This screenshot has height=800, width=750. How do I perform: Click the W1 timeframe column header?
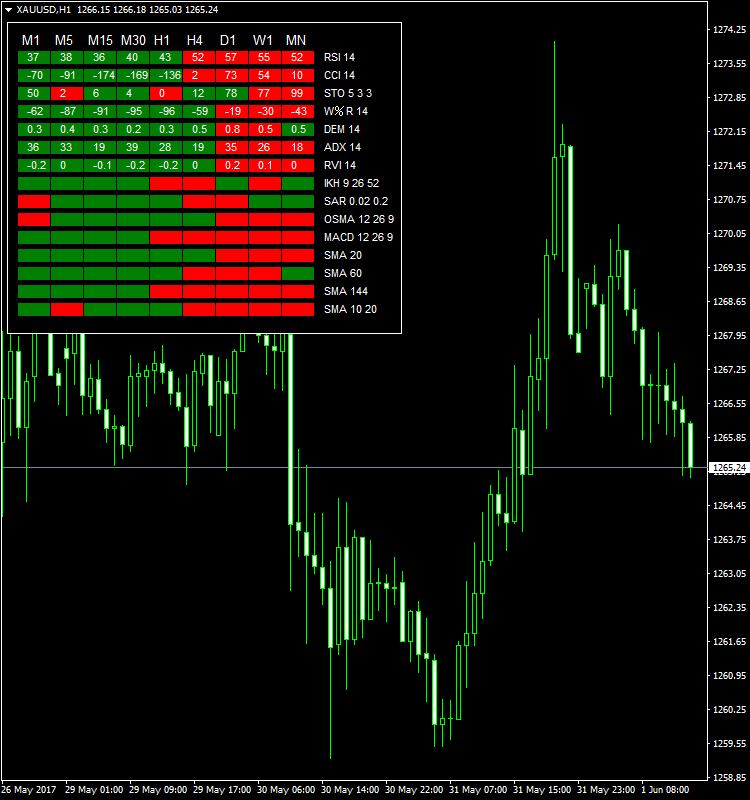(x=263, y=40)
